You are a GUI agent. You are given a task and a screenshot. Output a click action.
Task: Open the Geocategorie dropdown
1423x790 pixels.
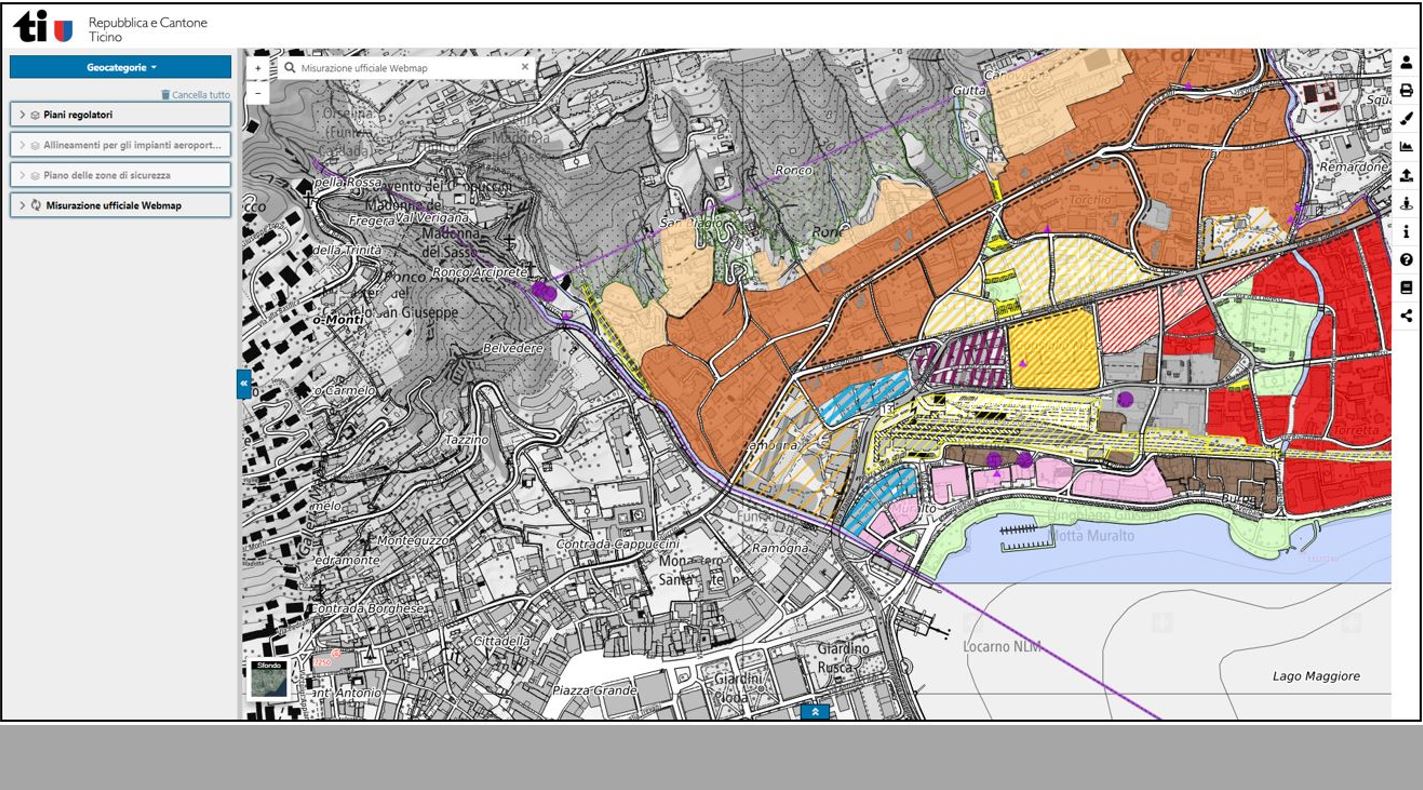pos(119,67)
